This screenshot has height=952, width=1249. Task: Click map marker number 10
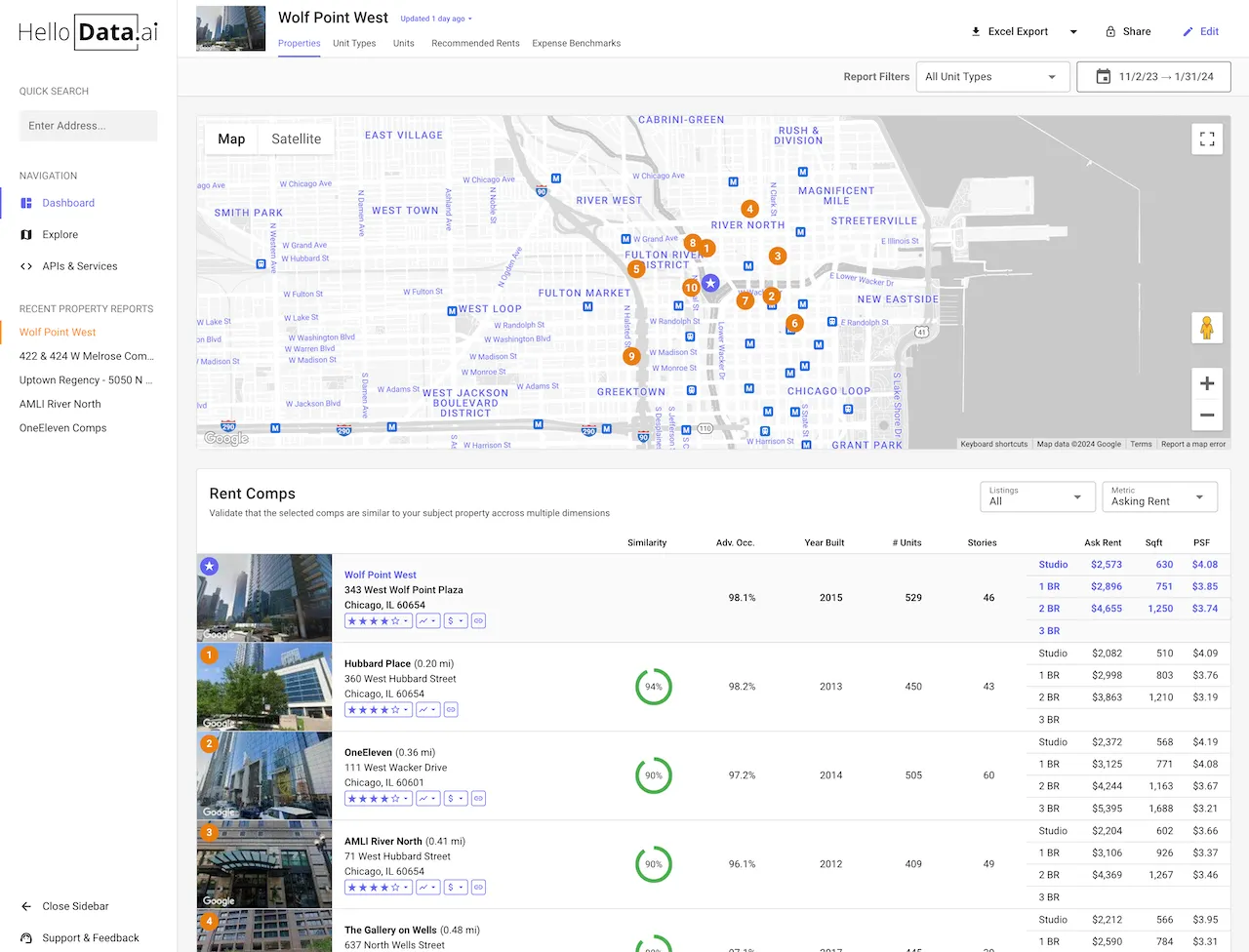tap(691, 288)
